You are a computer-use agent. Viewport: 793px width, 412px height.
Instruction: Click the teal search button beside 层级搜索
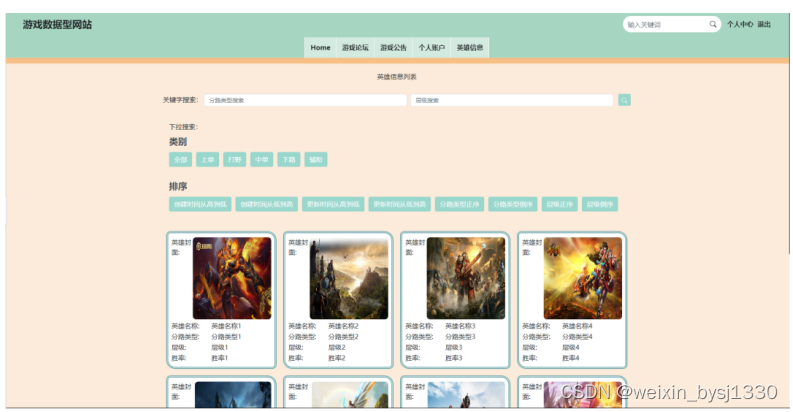[x=624, y=100]
